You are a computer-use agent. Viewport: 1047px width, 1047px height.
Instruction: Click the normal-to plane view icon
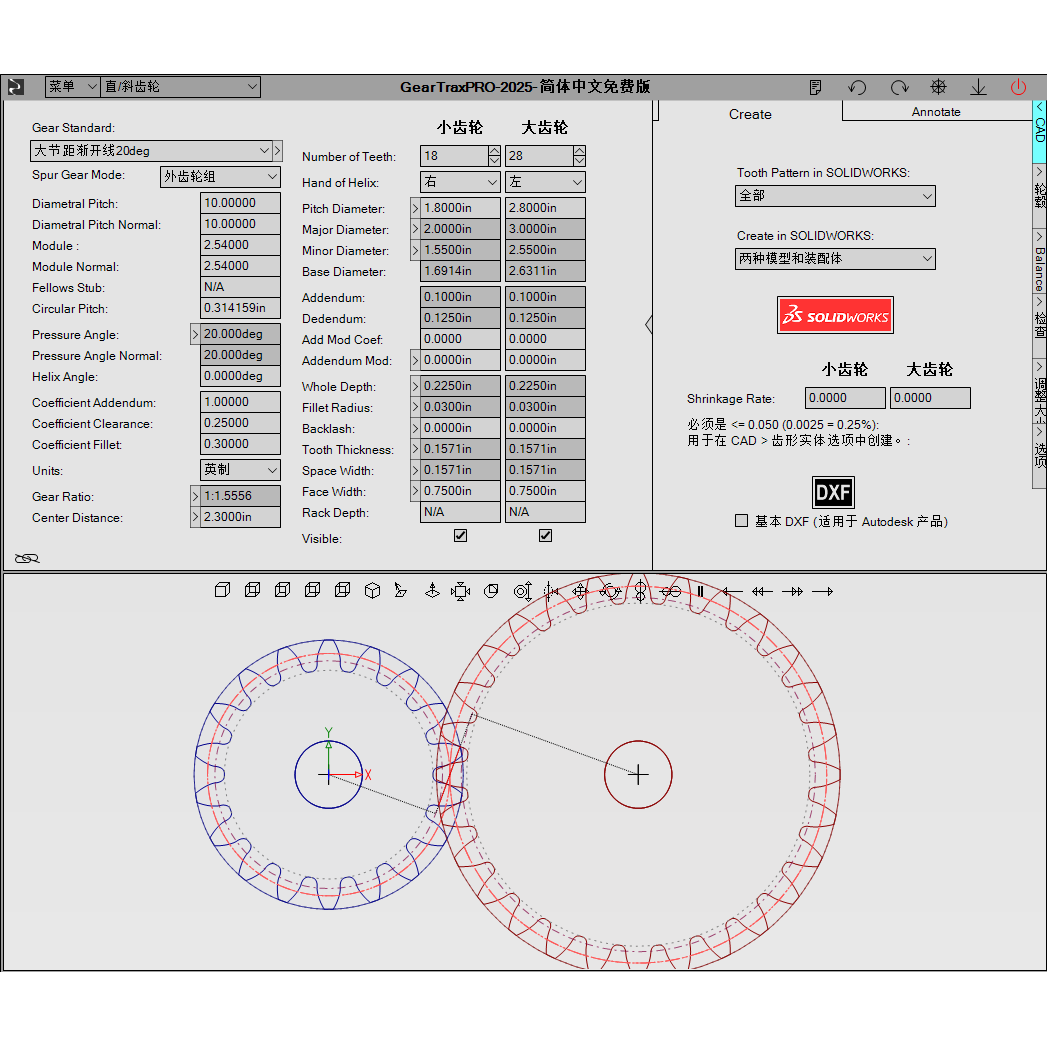point(400,591)
